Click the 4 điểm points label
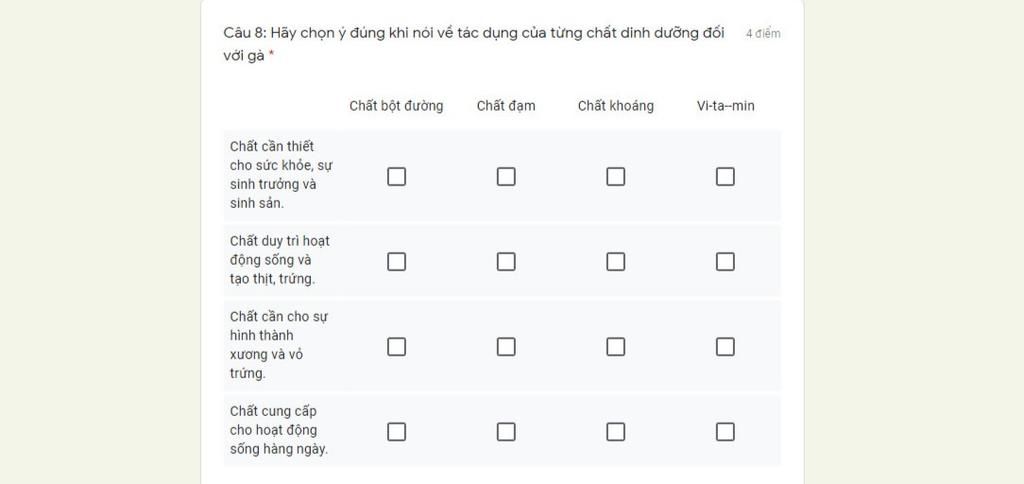Viewport: 1024px width, 484px height. coord(763,34)
